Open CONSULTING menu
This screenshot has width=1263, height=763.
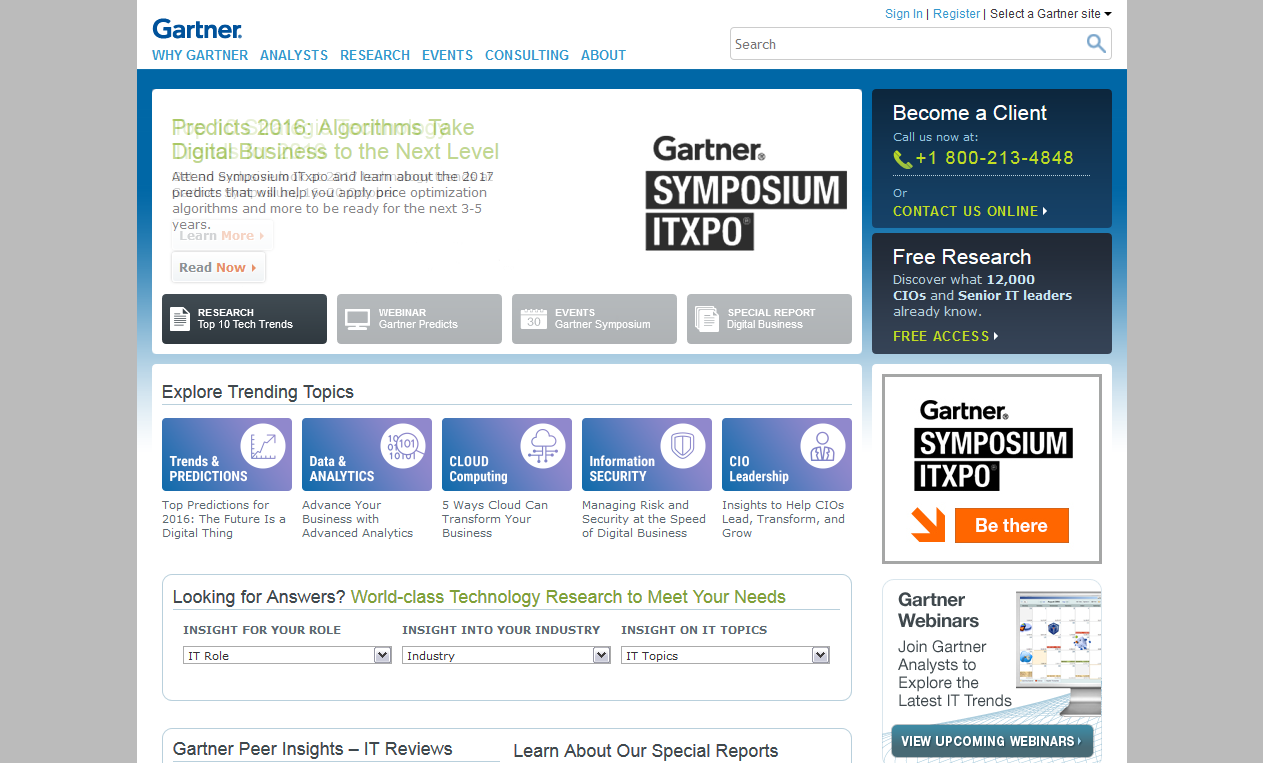coord(527,55)
